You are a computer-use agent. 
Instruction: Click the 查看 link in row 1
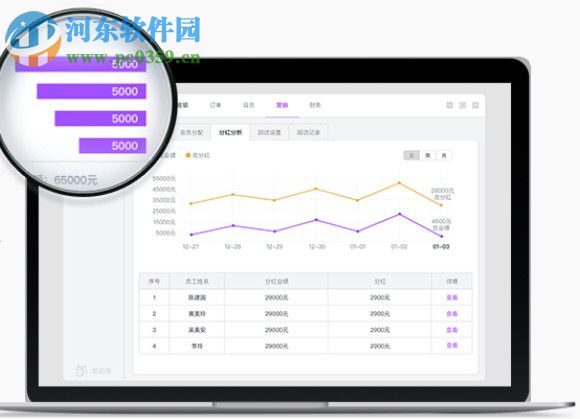(x=452, y=297)
